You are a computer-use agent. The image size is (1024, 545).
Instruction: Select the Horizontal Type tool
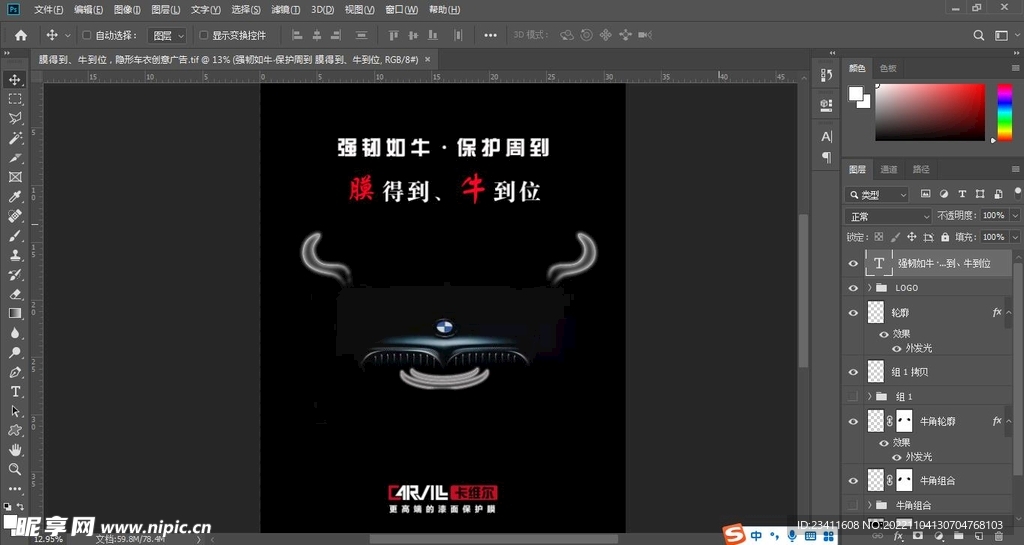(14, 392)
